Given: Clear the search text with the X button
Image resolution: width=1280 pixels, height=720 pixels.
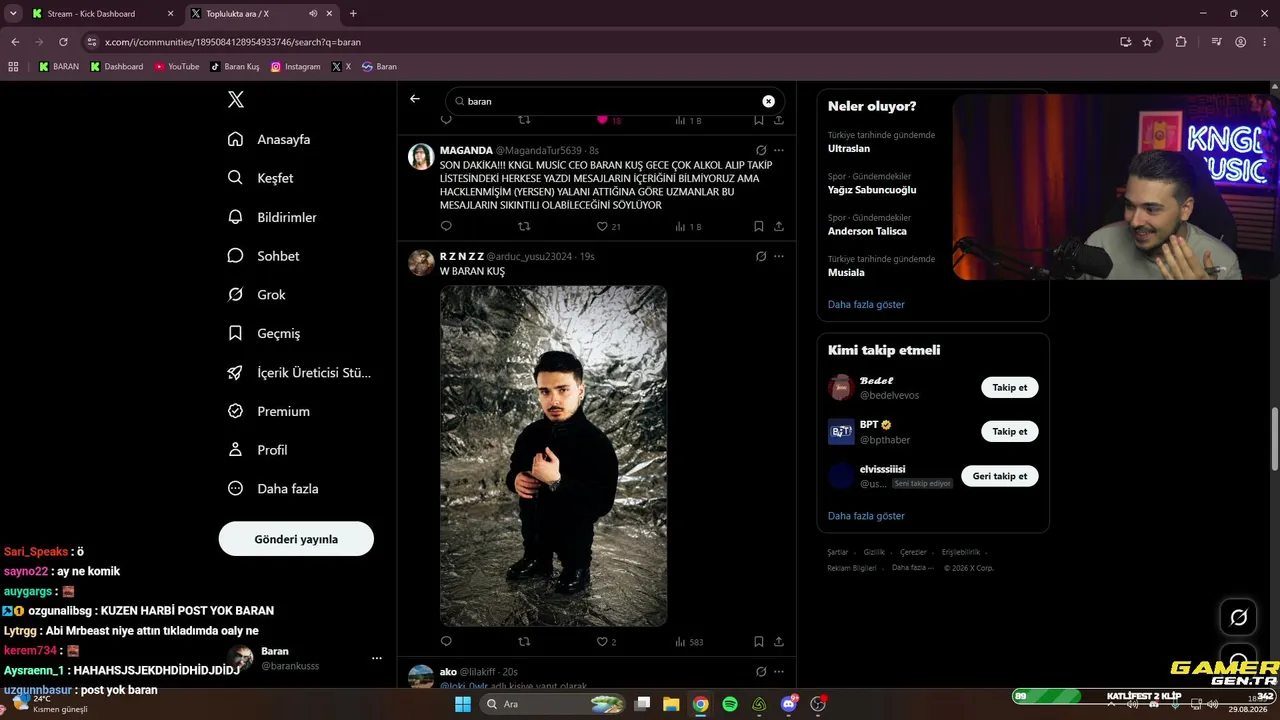Looking at the screenshot, I should click(x=768, y=101).
